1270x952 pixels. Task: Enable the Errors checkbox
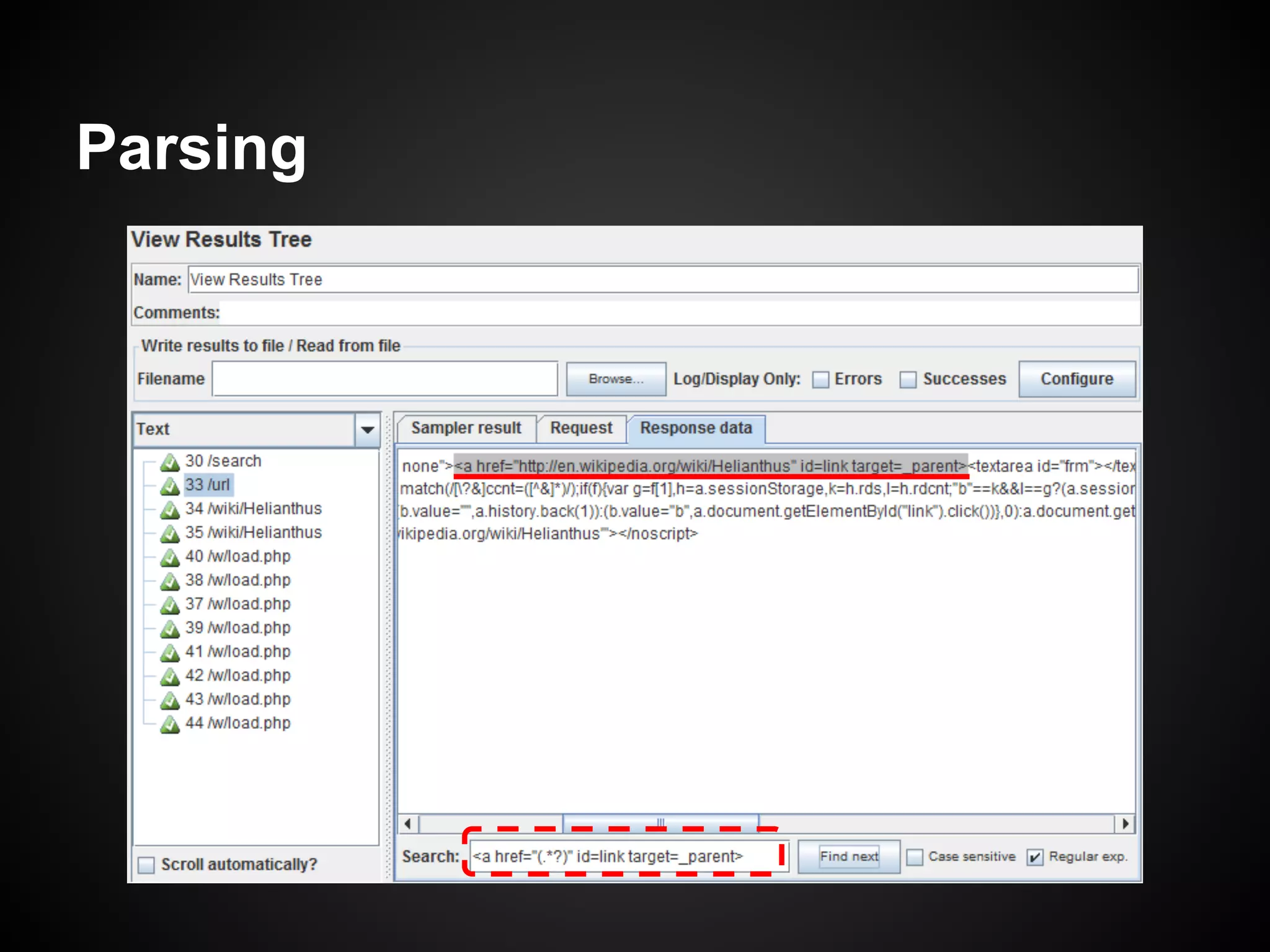(x=820, y=379)
